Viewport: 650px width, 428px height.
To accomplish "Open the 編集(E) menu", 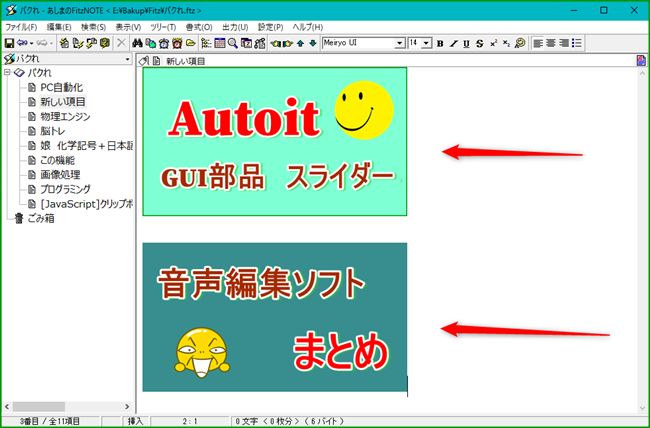I will click(59, 27).
